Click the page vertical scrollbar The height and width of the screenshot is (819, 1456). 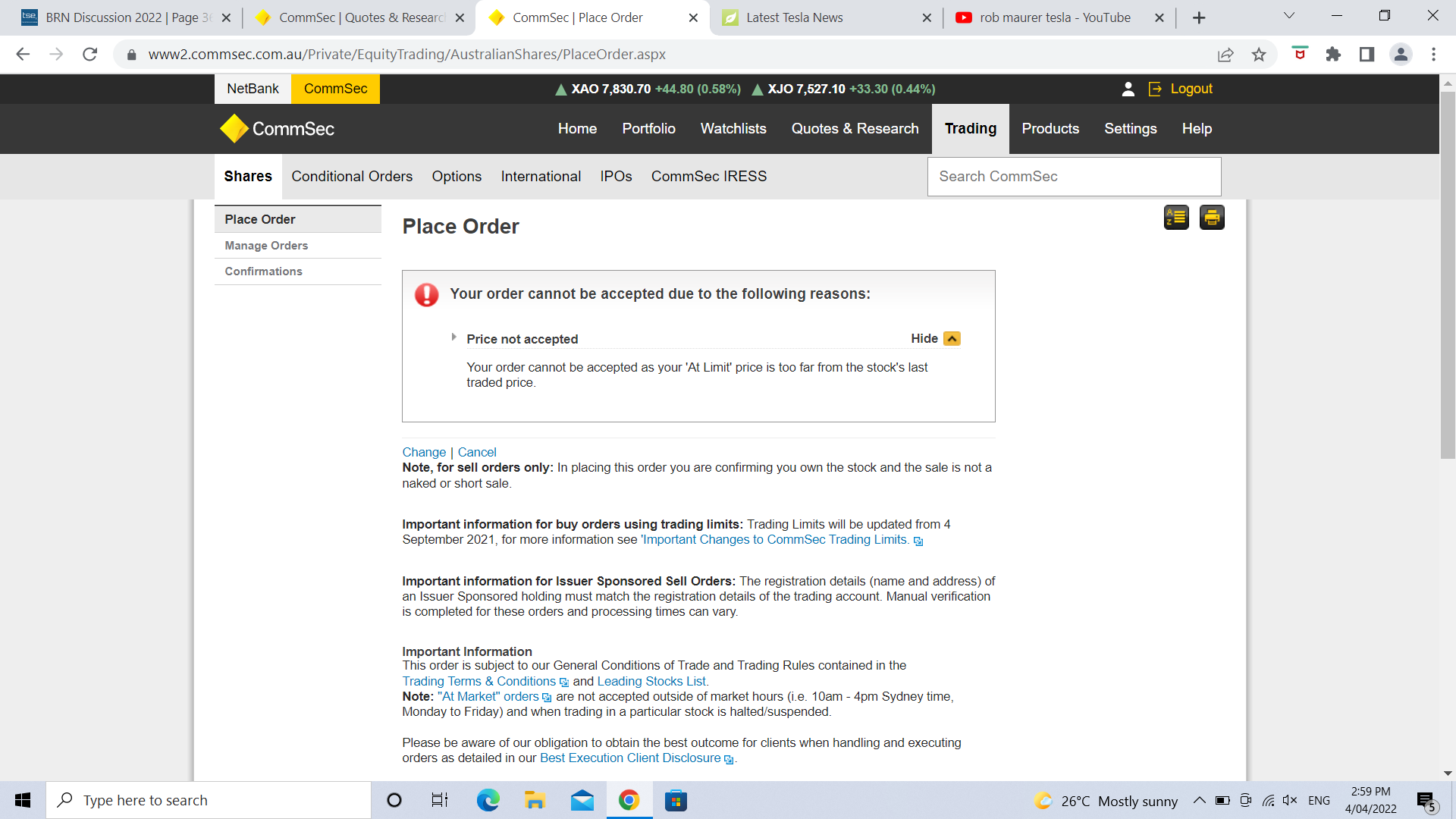tap(1447, 273)
